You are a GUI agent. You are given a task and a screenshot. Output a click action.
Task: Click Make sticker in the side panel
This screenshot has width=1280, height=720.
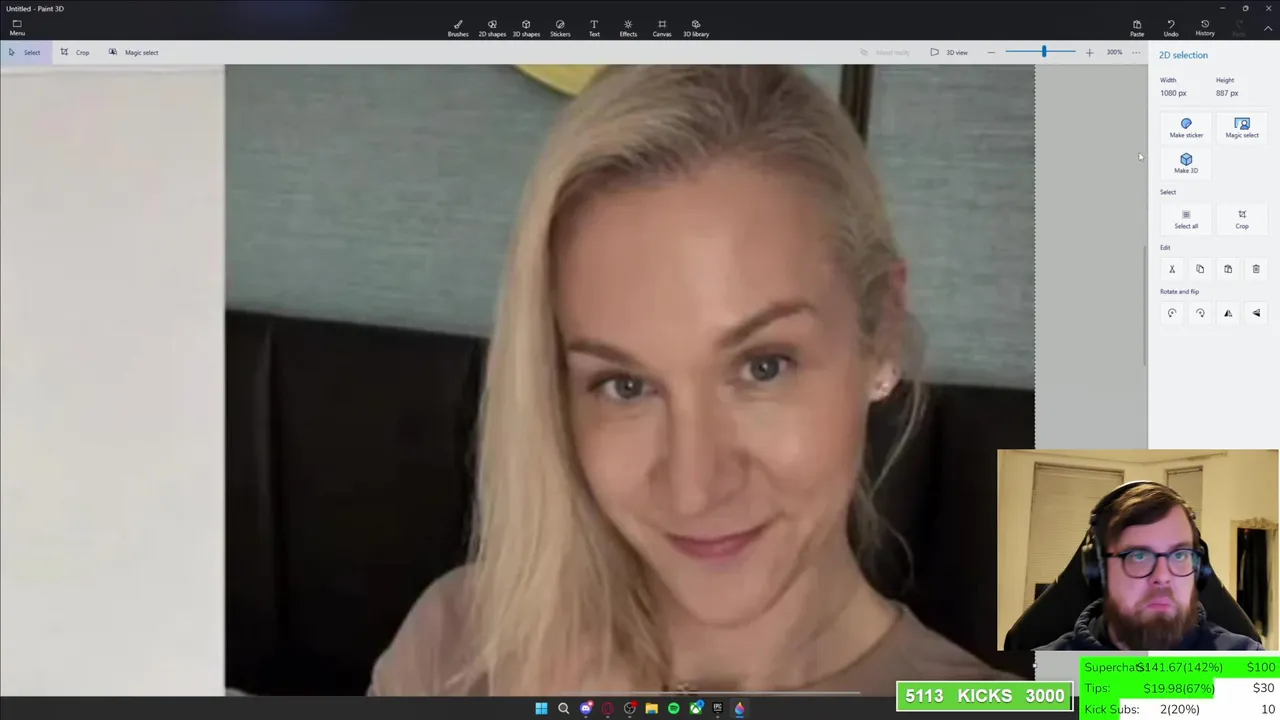1186,128
